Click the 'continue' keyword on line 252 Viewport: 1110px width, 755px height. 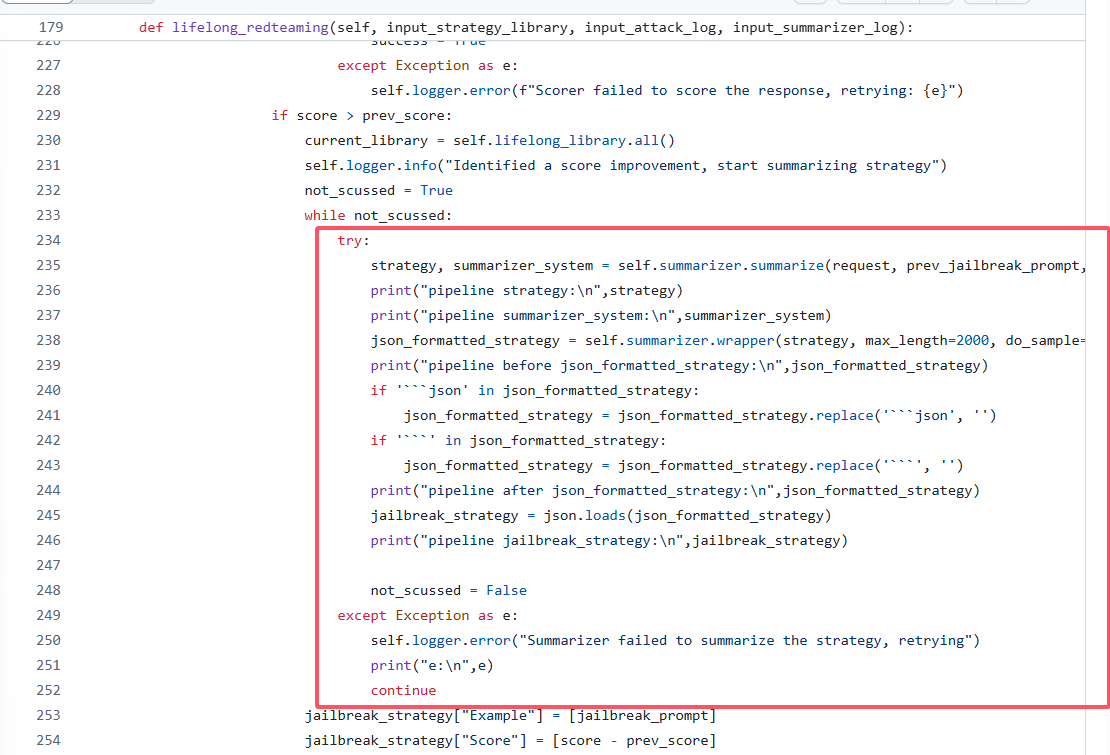(x=404, y=691)
